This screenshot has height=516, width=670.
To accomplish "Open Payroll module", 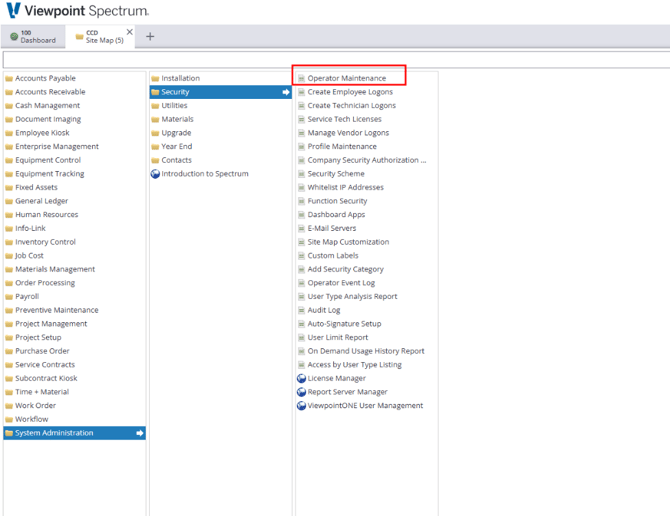I will tap(27, 296).
